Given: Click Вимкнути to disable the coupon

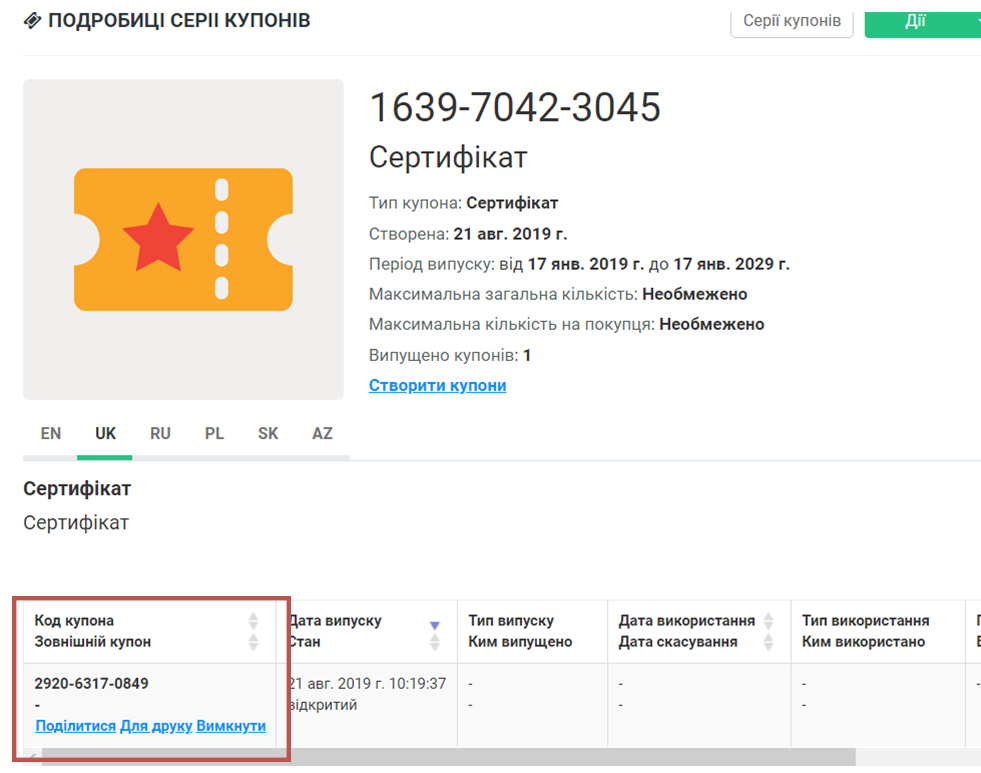Looking at the screenshot, I should (x=231, y=726).
